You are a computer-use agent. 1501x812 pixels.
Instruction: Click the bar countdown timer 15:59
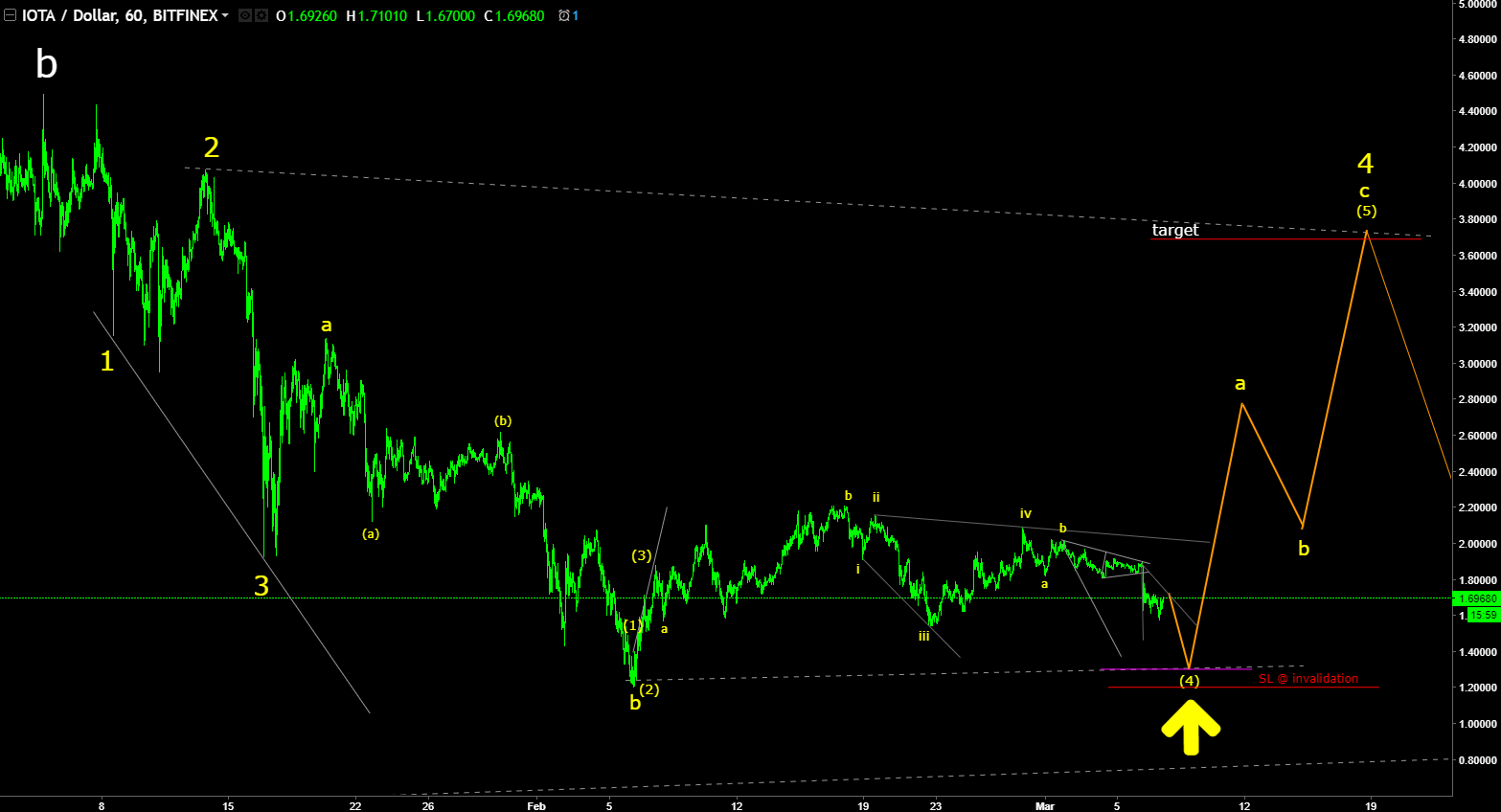(x=1483, y=615)
